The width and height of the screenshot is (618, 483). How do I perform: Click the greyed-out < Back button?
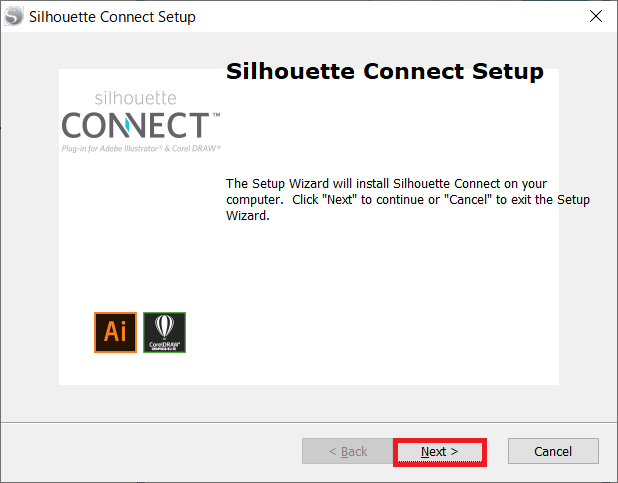tap(348, 451)
